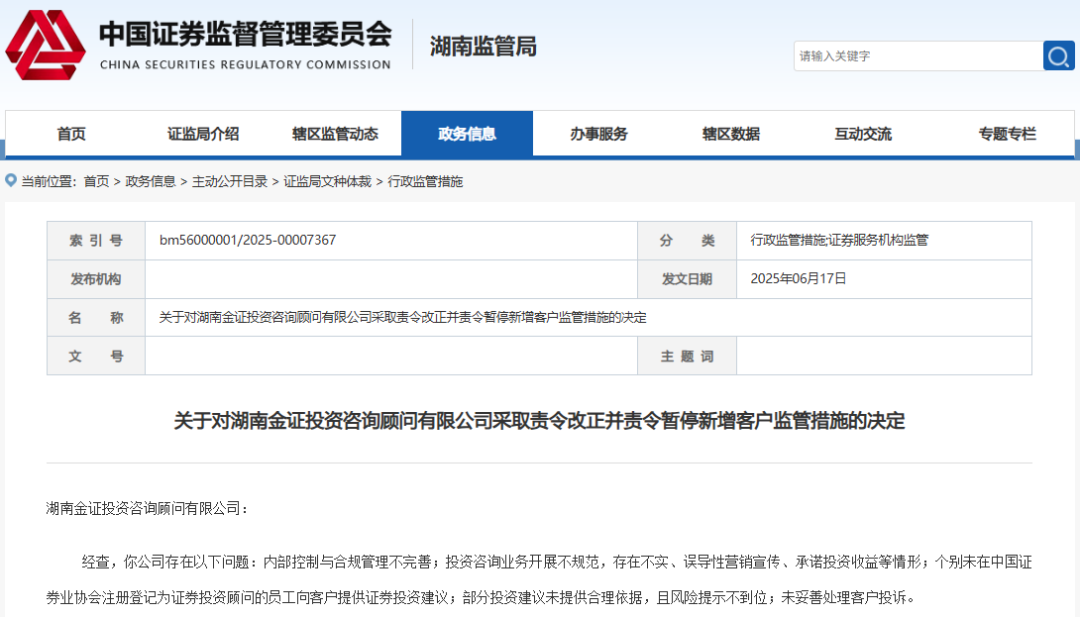Open the 互动交流 navigation tab

coord(863,134)
